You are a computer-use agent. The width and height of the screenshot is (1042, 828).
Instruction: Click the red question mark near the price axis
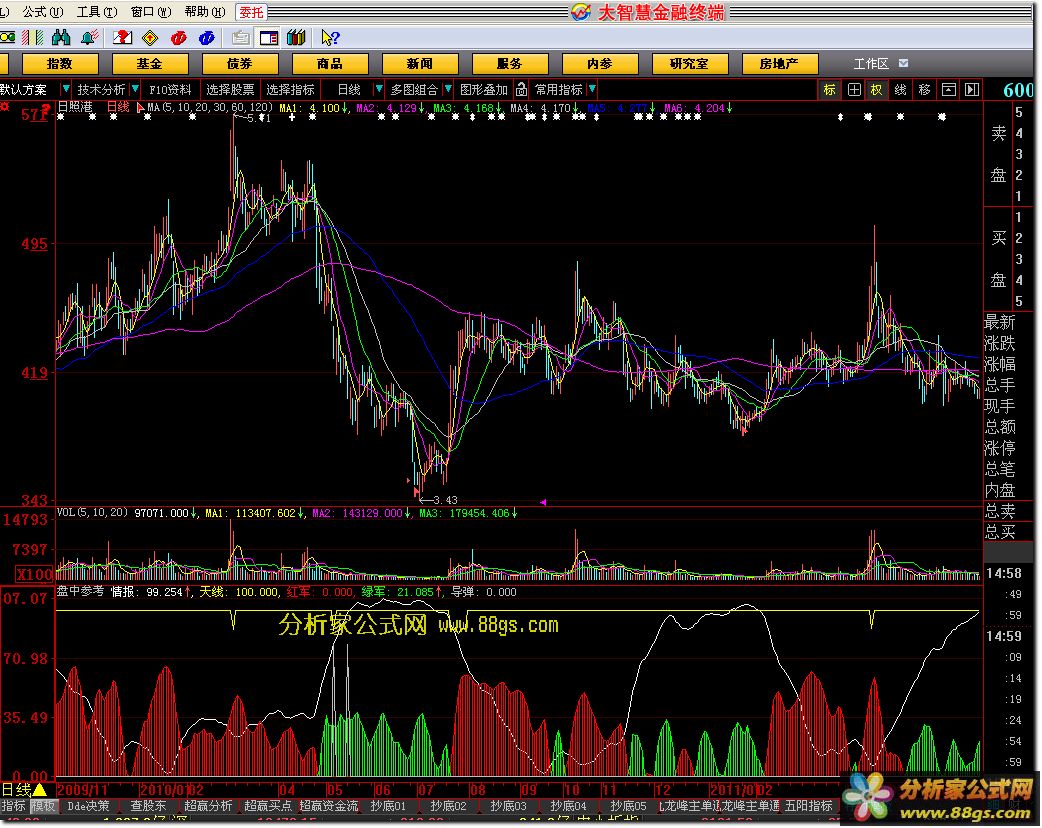45,108
